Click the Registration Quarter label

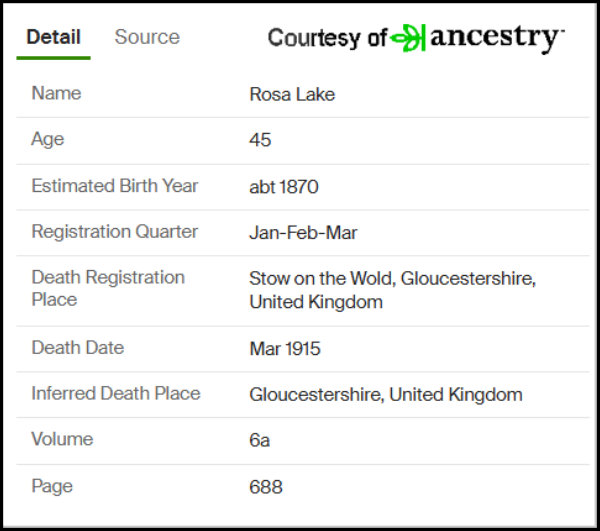click(115, 232)
